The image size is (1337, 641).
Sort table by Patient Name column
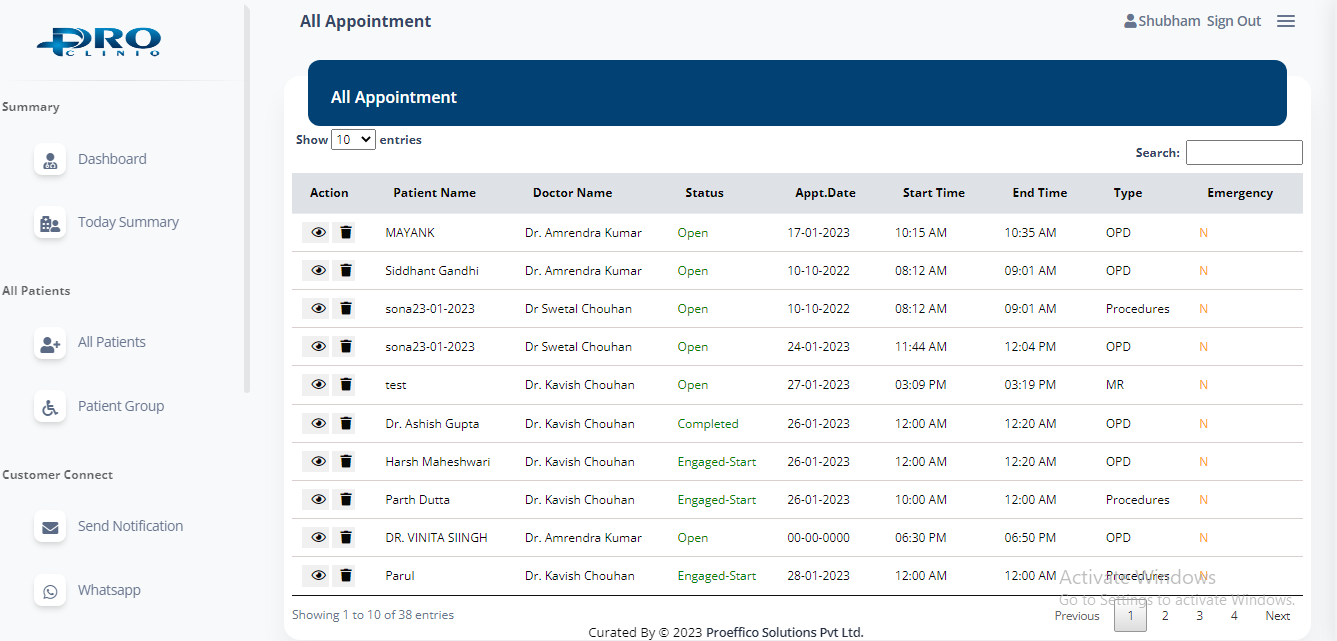pyautogui.click(x=434, y=193)
